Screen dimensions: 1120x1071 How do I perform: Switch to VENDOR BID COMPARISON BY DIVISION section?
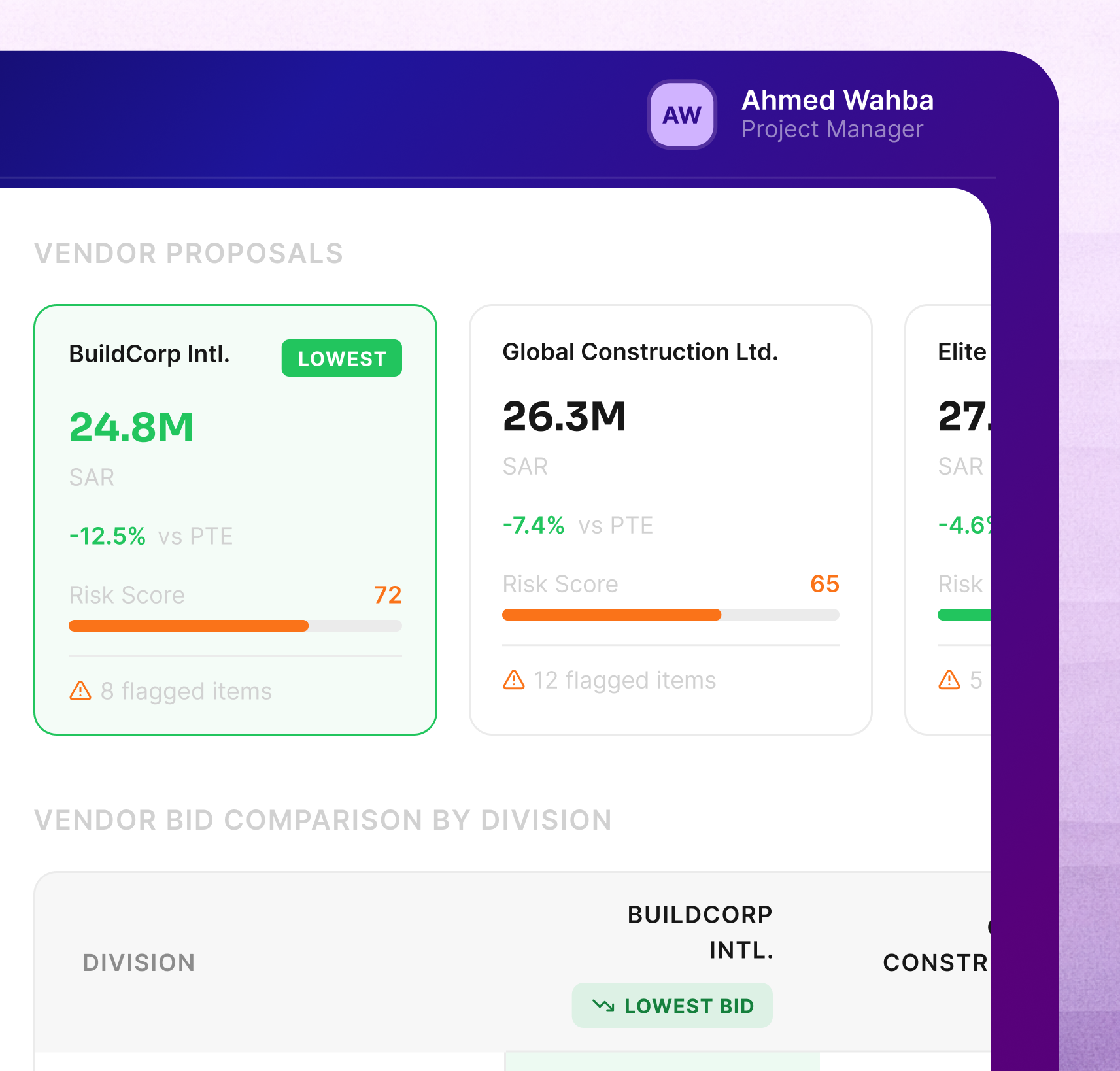323,821
